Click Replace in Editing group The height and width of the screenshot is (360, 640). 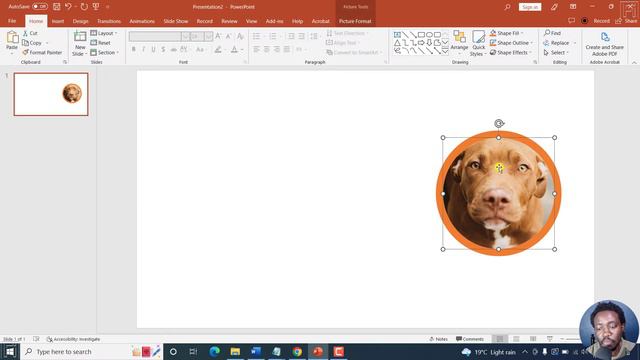click(x=556, y=43)
